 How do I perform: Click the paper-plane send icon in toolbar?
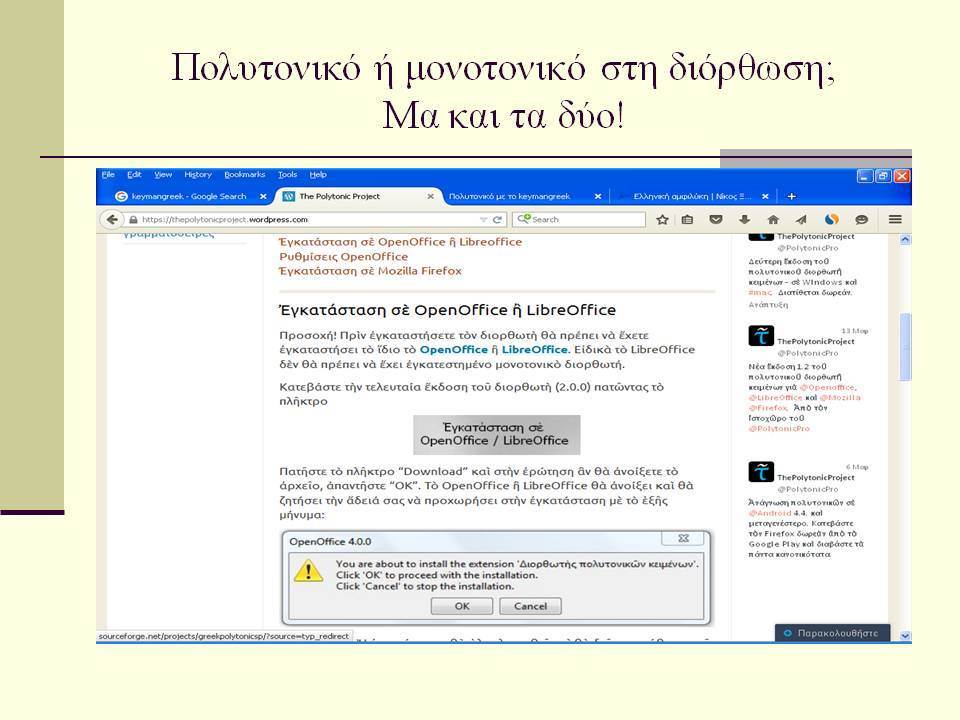(801, 219)
